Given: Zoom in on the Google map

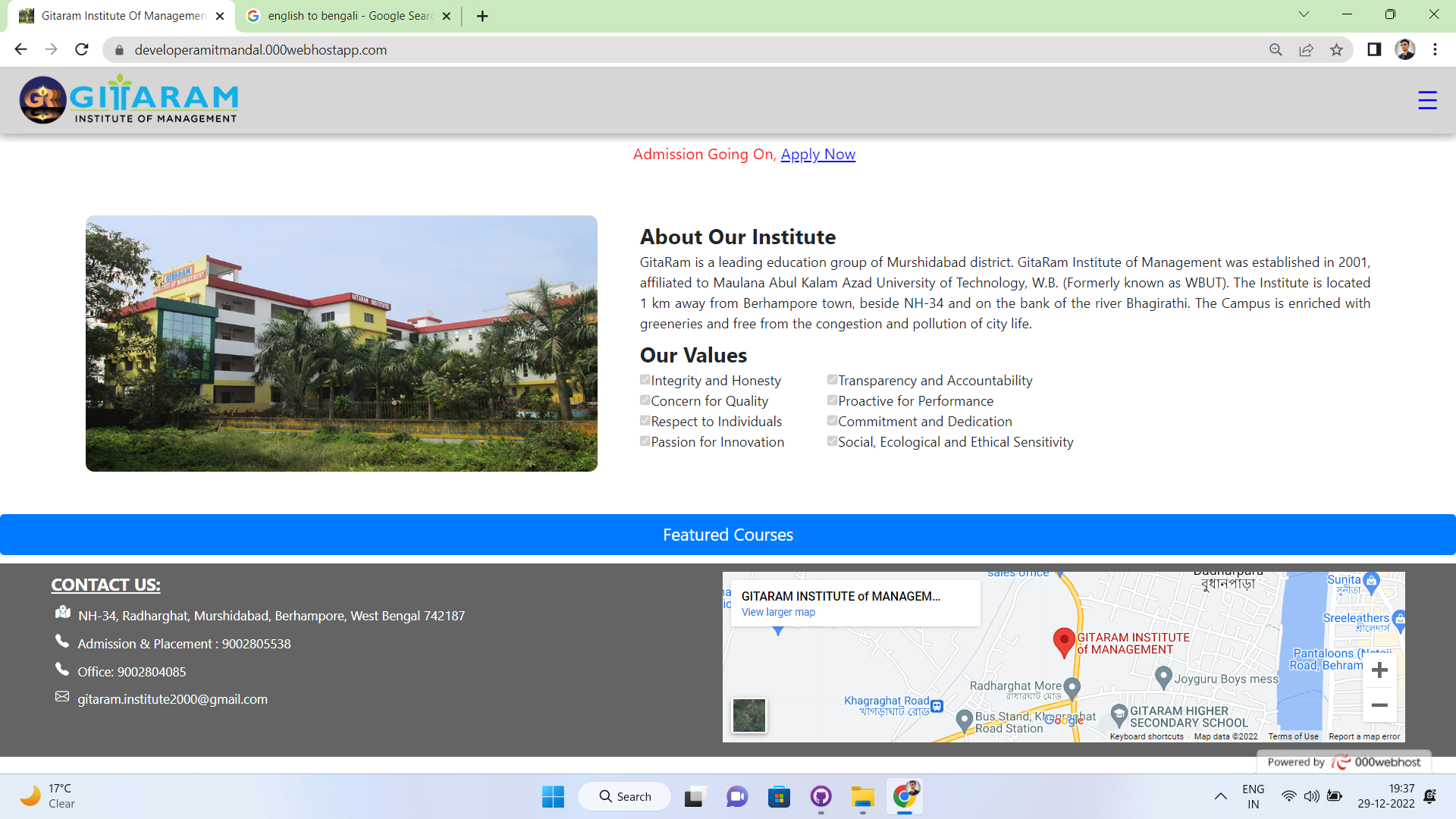Looking at the screenshot, I should click(1379, 670).
